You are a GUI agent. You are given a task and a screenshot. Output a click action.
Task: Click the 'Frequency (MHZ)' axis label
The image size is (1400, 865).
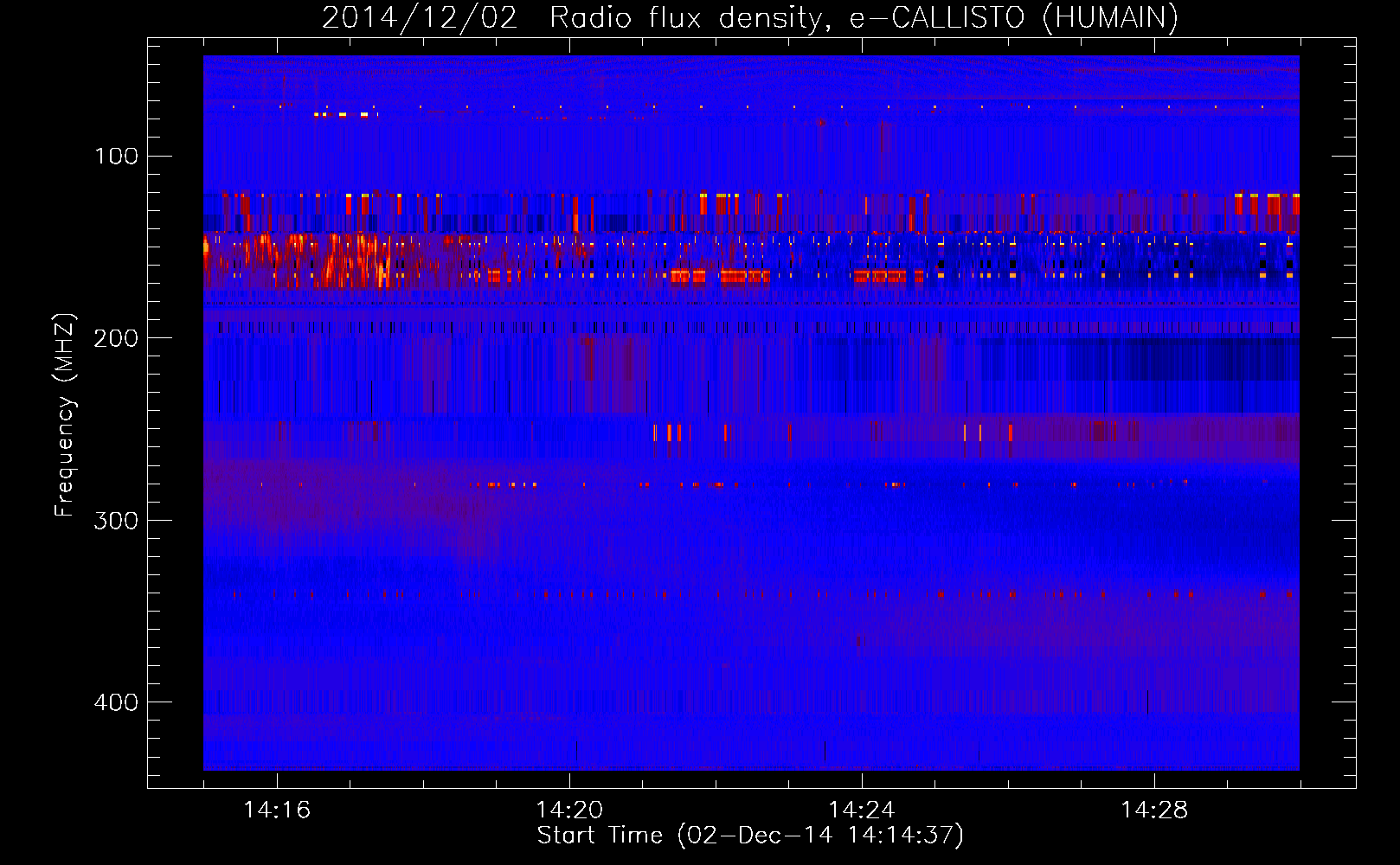coord(65,415)
